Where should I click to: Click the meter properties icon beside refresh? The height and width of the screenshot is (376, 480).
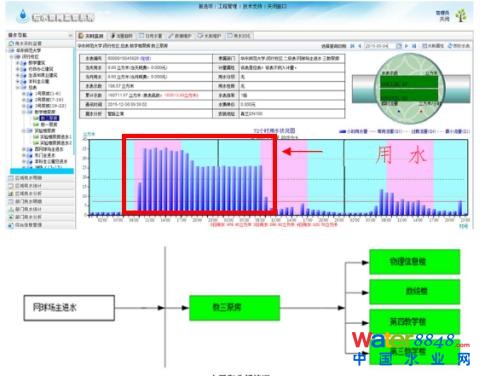[424, 46]
